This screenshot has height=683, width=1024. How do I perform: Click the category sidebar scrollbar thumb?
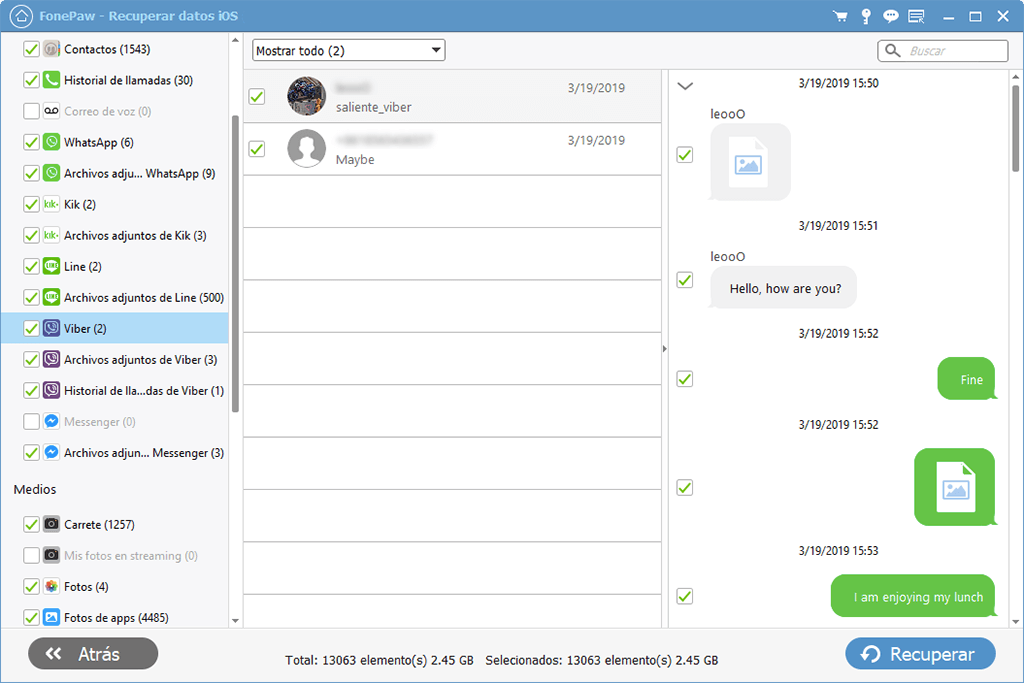[x=235, y=264]
